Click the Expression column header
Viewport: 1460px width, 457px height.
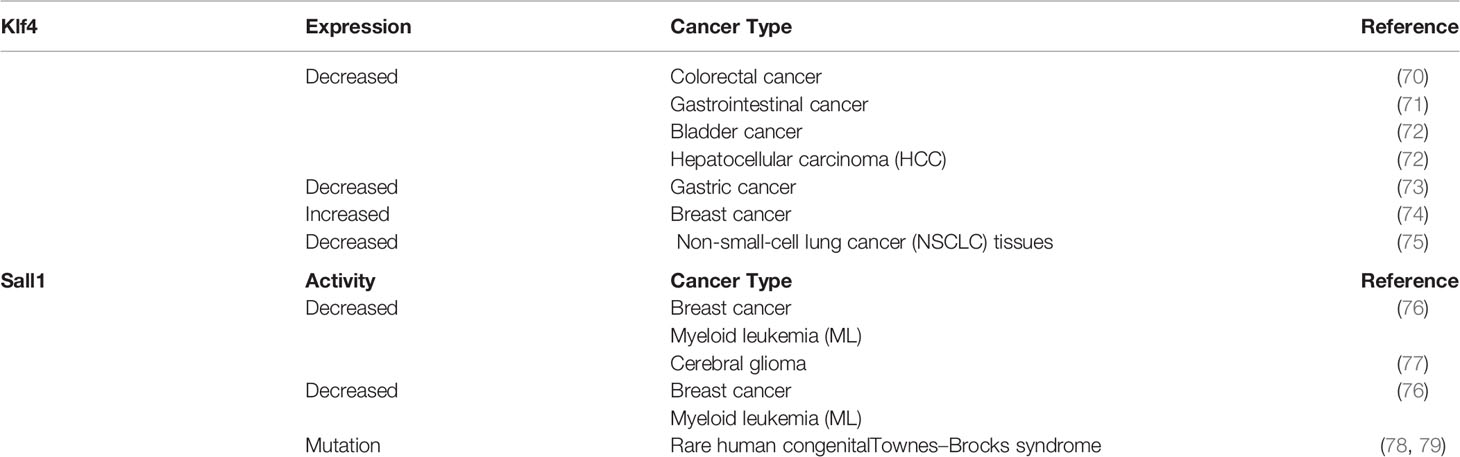pos(358,28)
